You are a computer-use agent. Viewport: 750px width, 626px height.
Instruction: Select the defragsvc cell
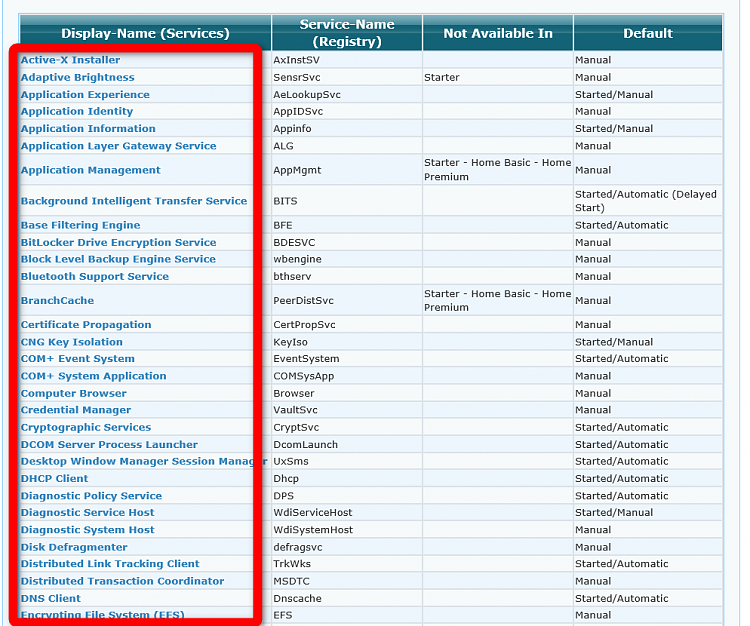347,546
